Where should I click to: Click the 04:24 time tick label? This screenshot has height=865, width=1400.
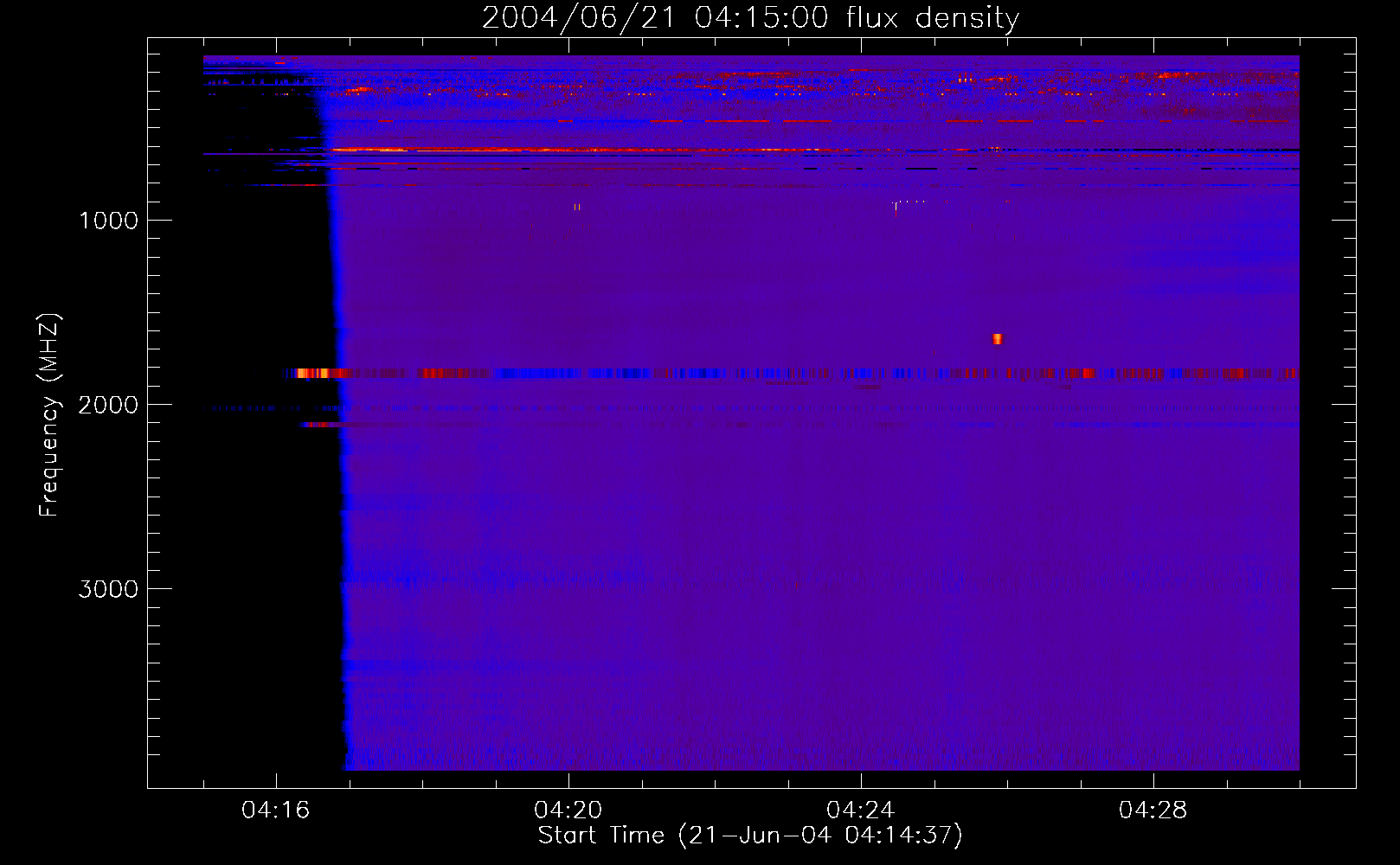(x=861, y=811)
